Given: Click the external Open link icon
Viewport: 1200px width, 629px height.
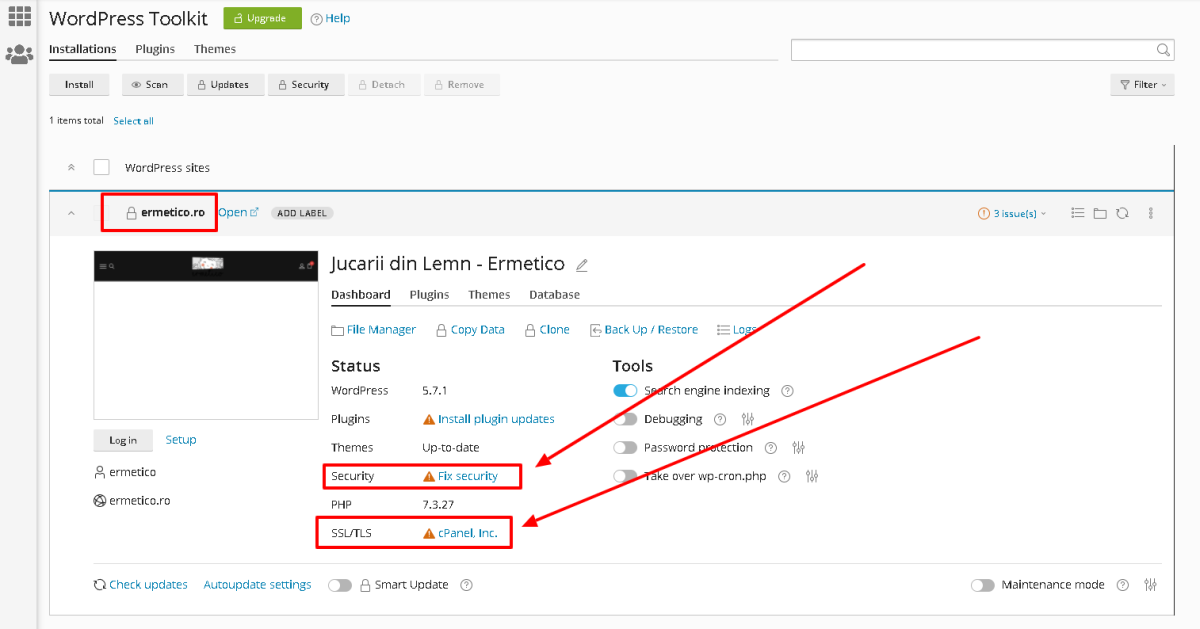Looking at the screenshot, I should pos(254,212).
